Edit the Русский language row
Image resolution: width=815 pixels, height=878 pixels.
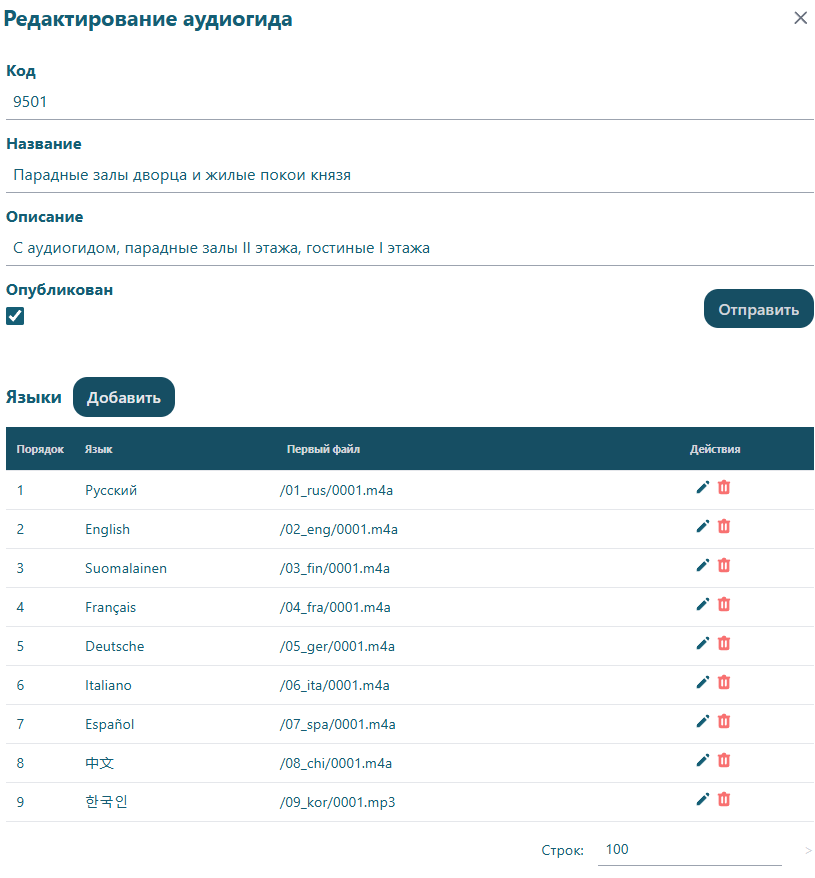(702, 488)
